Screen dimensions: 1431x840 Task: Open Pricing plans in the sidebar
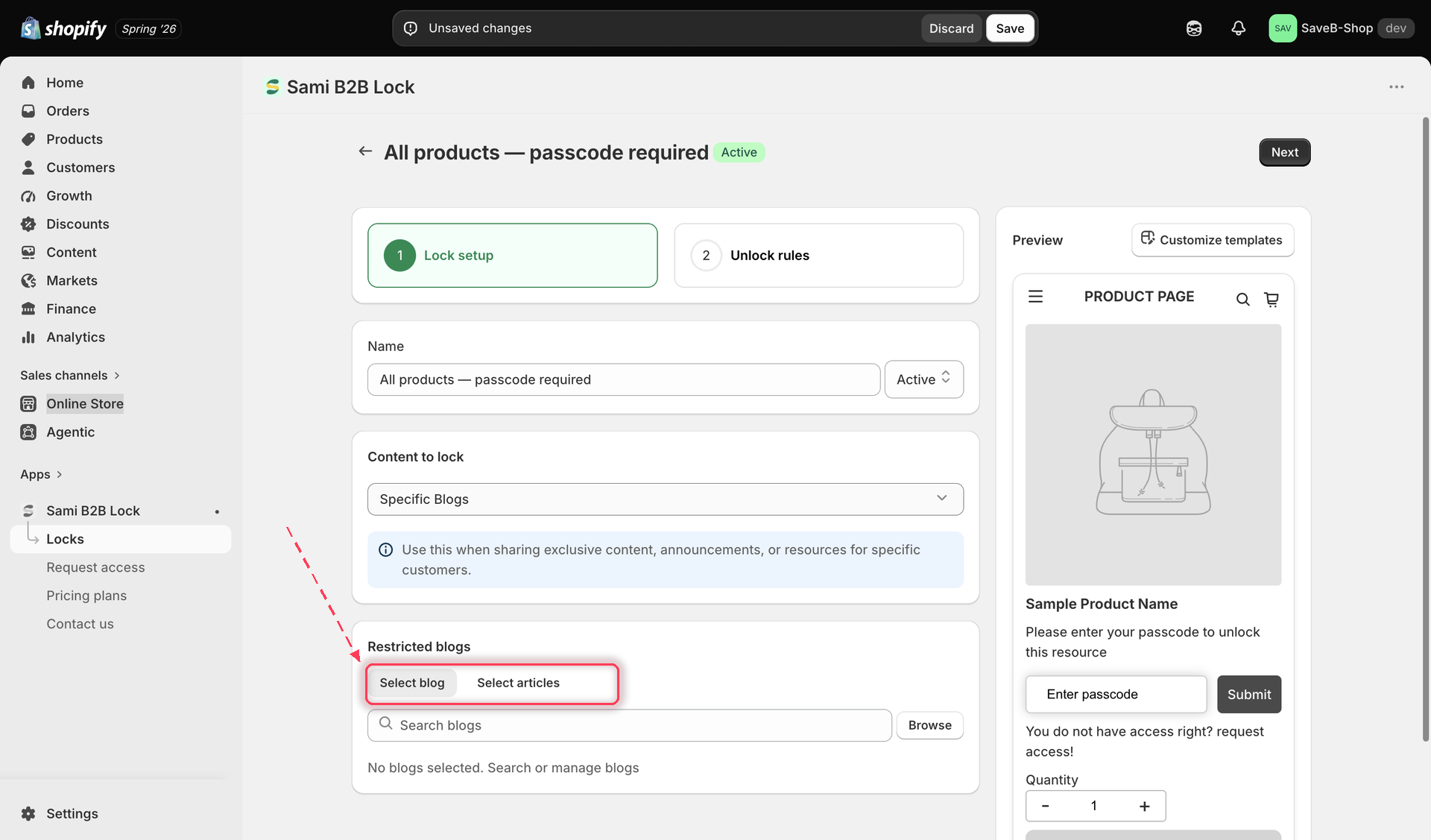pyautogui.click(x=86, y=596)
